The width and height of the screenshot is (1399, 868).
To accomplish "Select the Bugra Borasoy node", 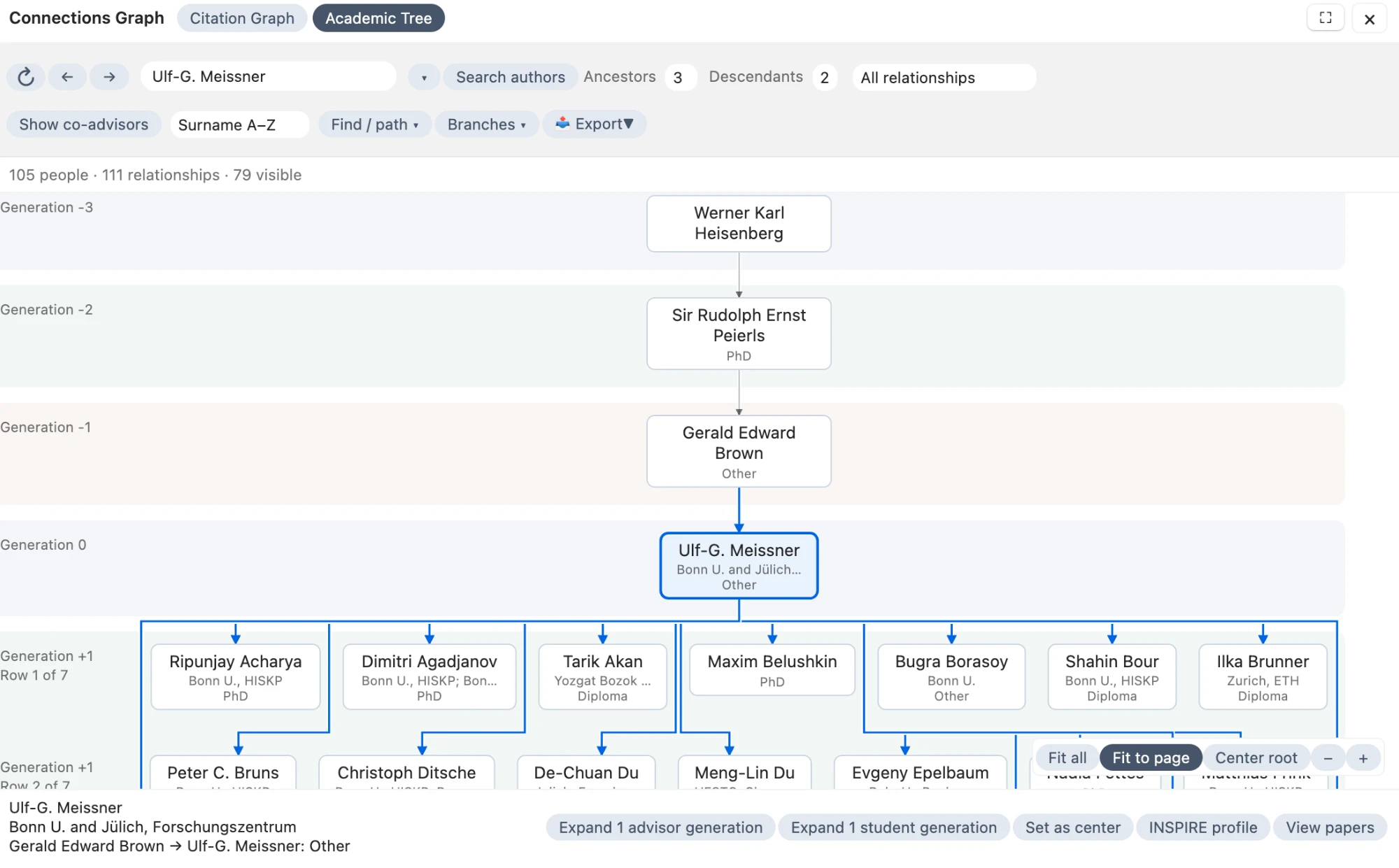I will pos(951,676).
